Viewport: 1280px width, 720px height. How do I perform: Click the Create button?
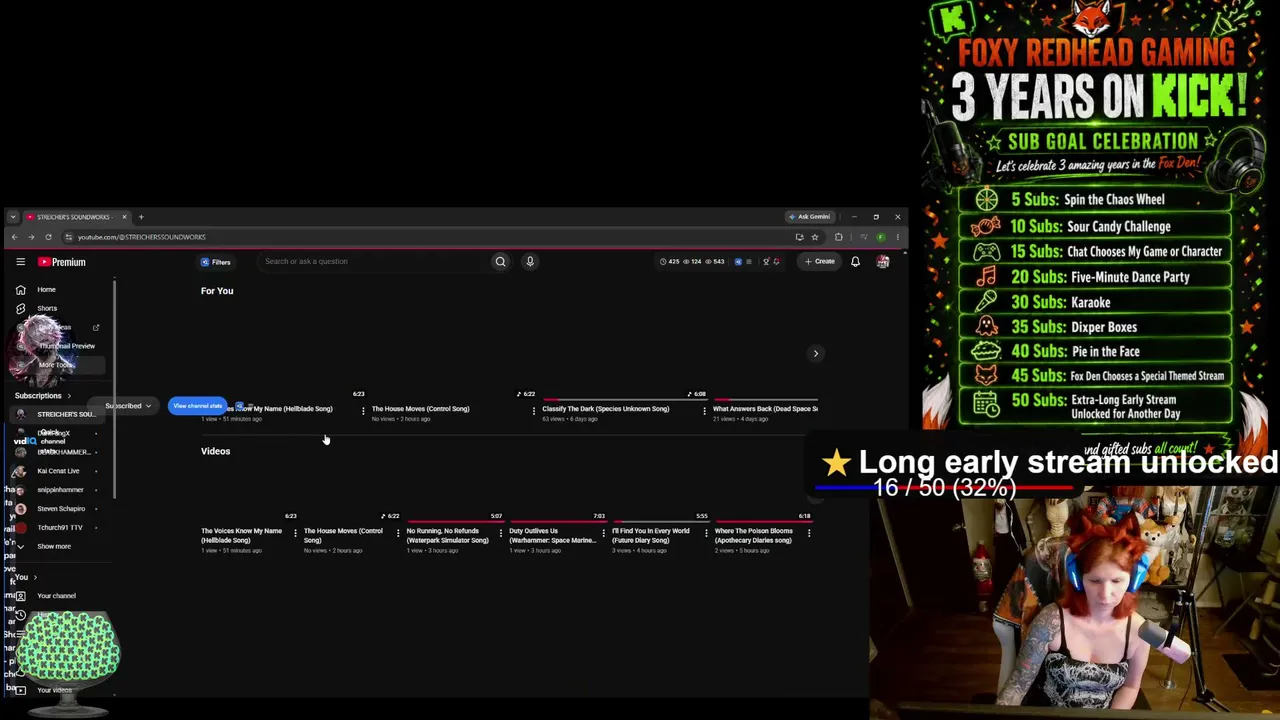[x=819, y=262]
